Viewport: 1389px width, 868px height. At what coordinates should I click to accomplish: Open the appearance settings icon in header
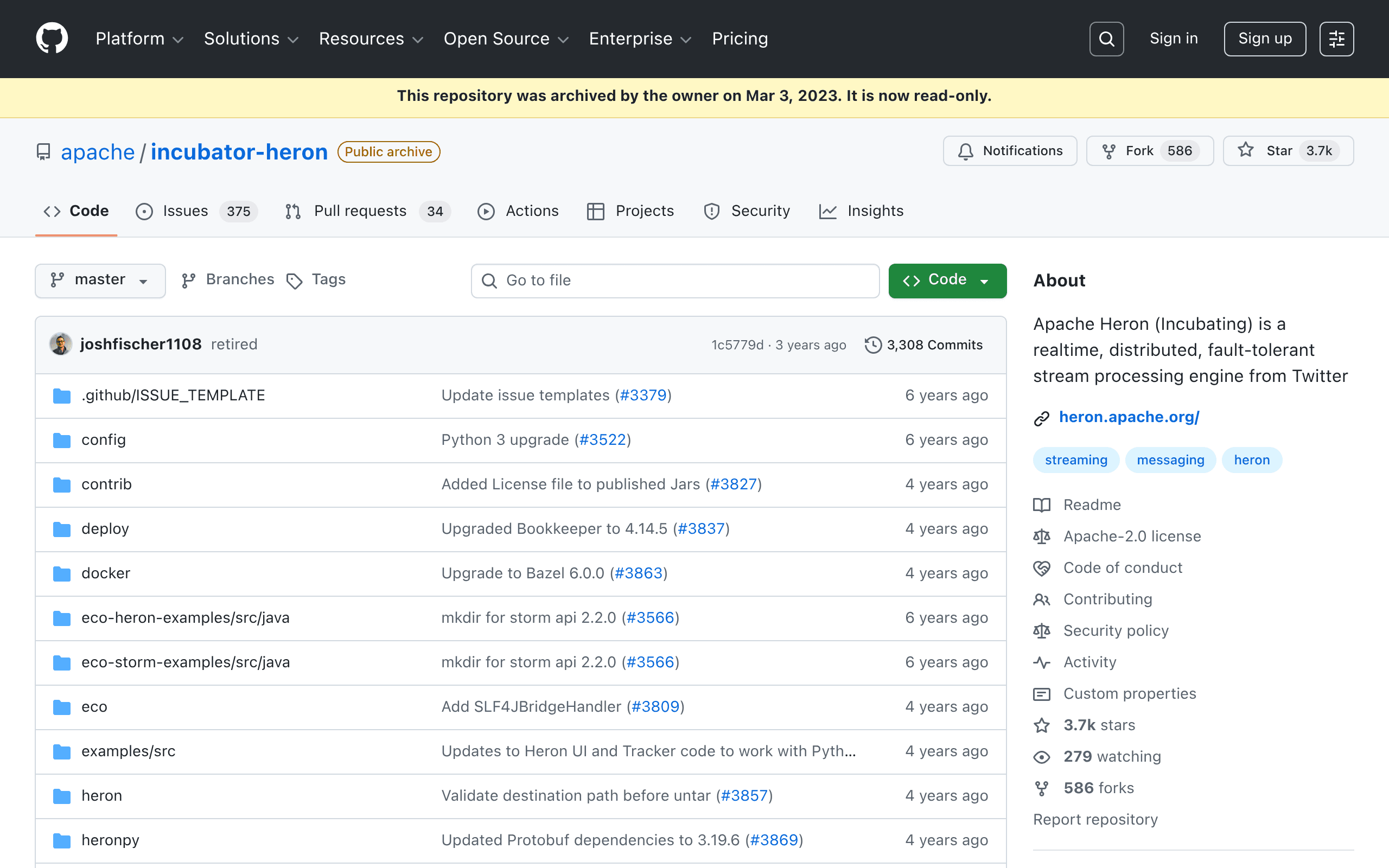(x=1336, y=39)
